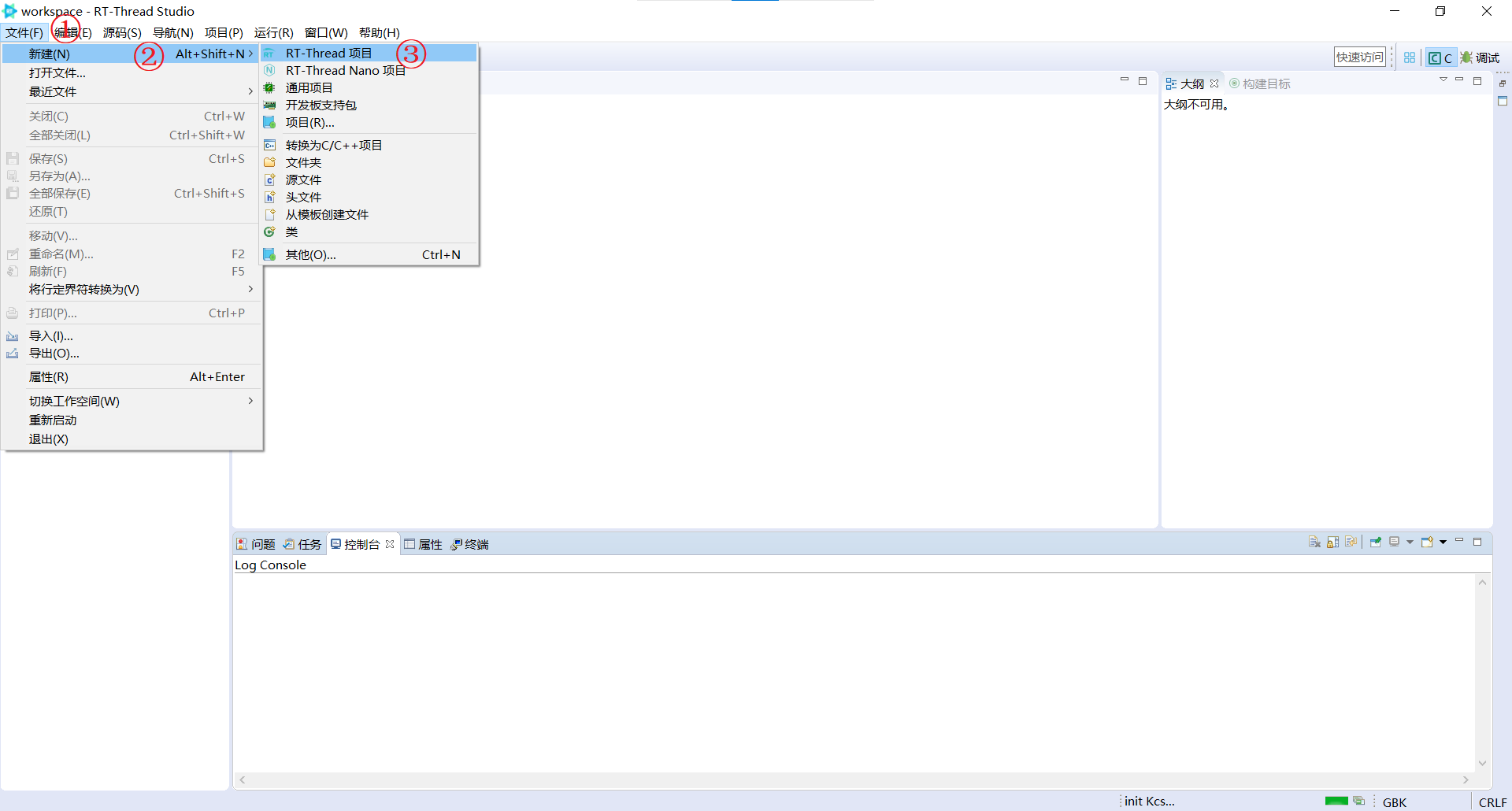This screenshot has width=1512, height=811.
Task: Pin the console view
Action: pyautogui.click(x=1376, y=542)
